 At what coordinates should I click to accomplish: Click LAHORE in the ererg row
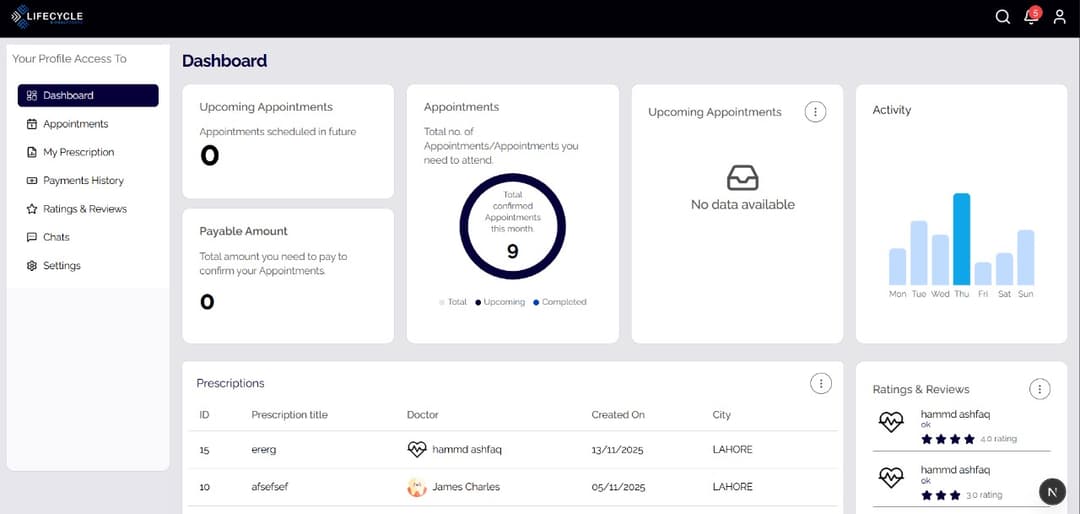(732, 450)
